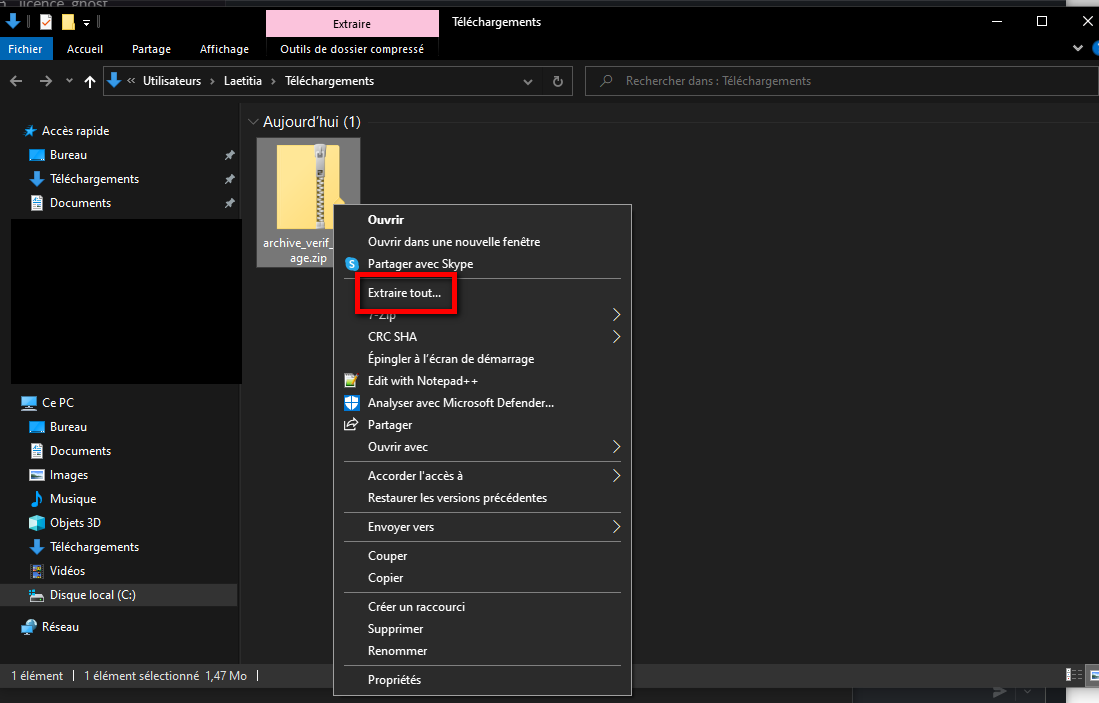Open Musique folder in sidebar
The image size is (1099, 703).
point(73,499)
